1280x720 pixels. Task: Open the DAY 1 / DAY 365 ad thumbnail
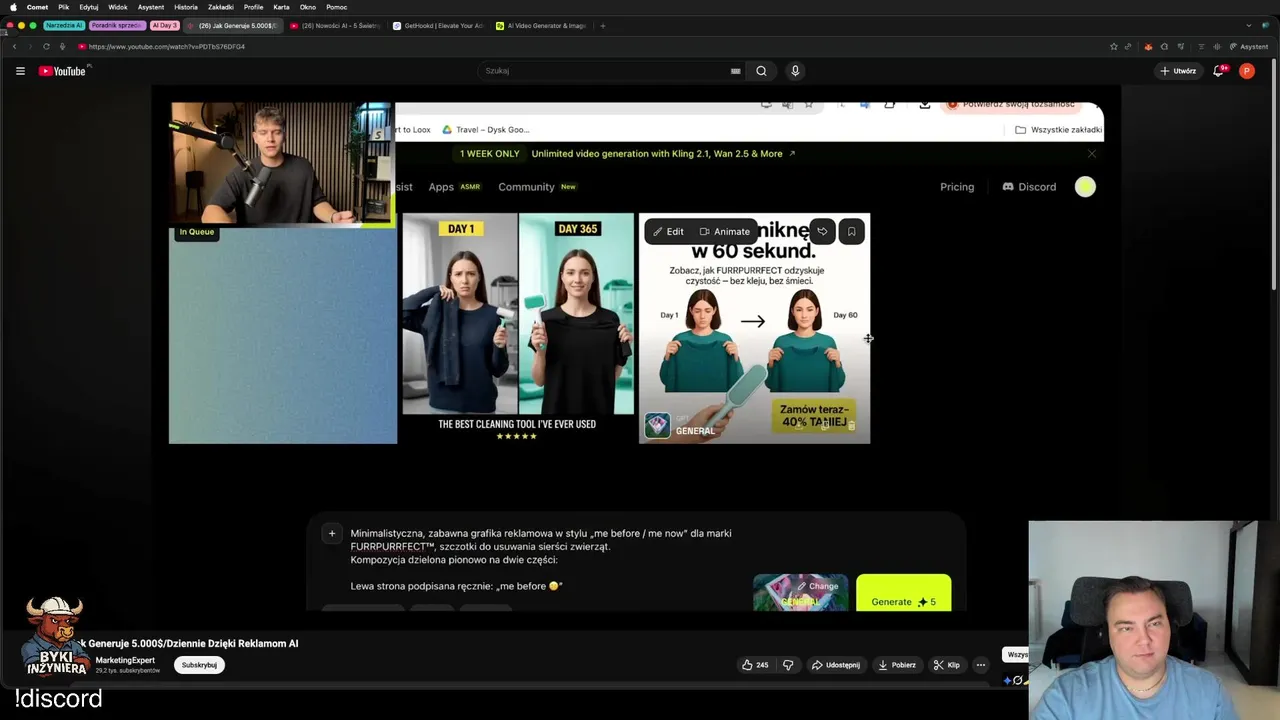coord(518,327)
